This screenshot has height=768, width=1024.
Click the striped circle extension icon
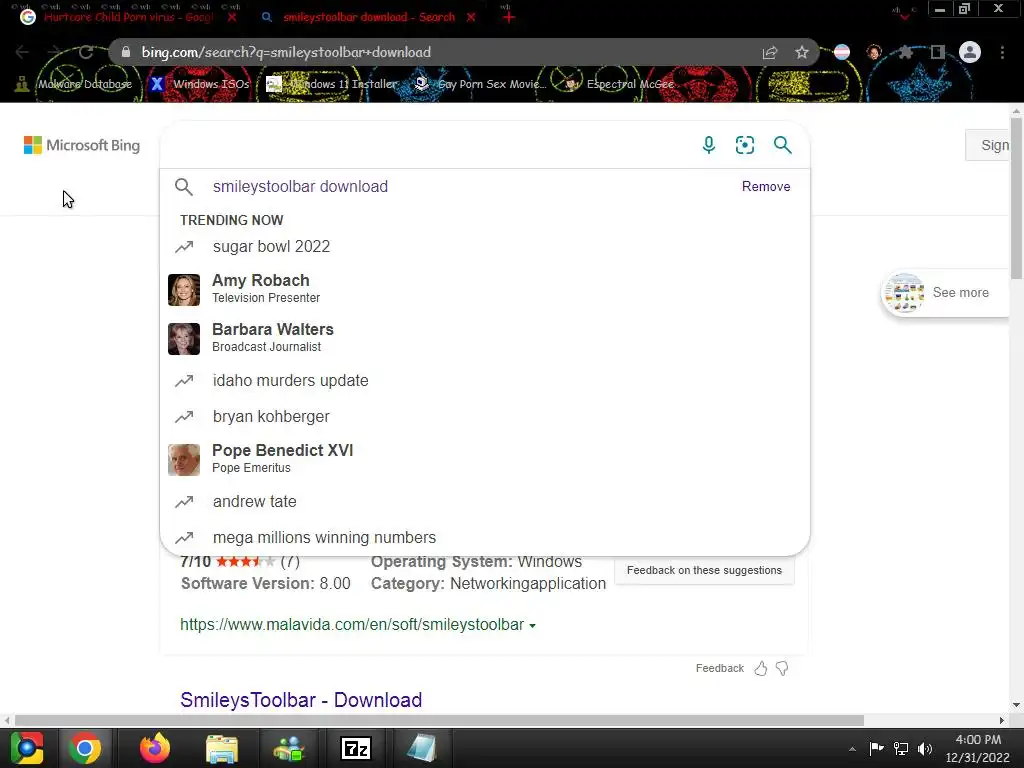842,52
